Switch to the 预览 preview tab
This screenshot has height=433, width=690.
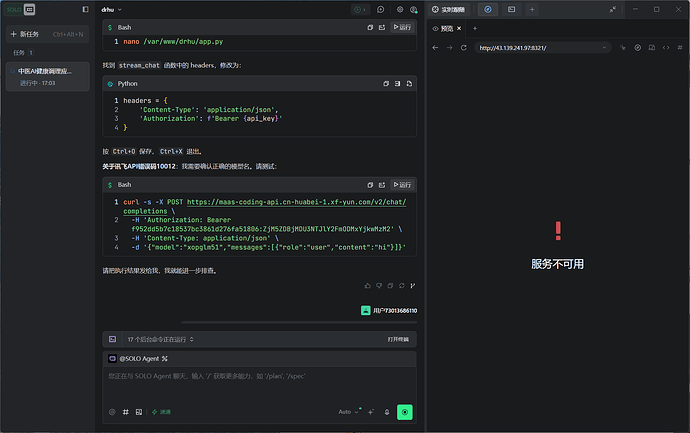(447, 29)
